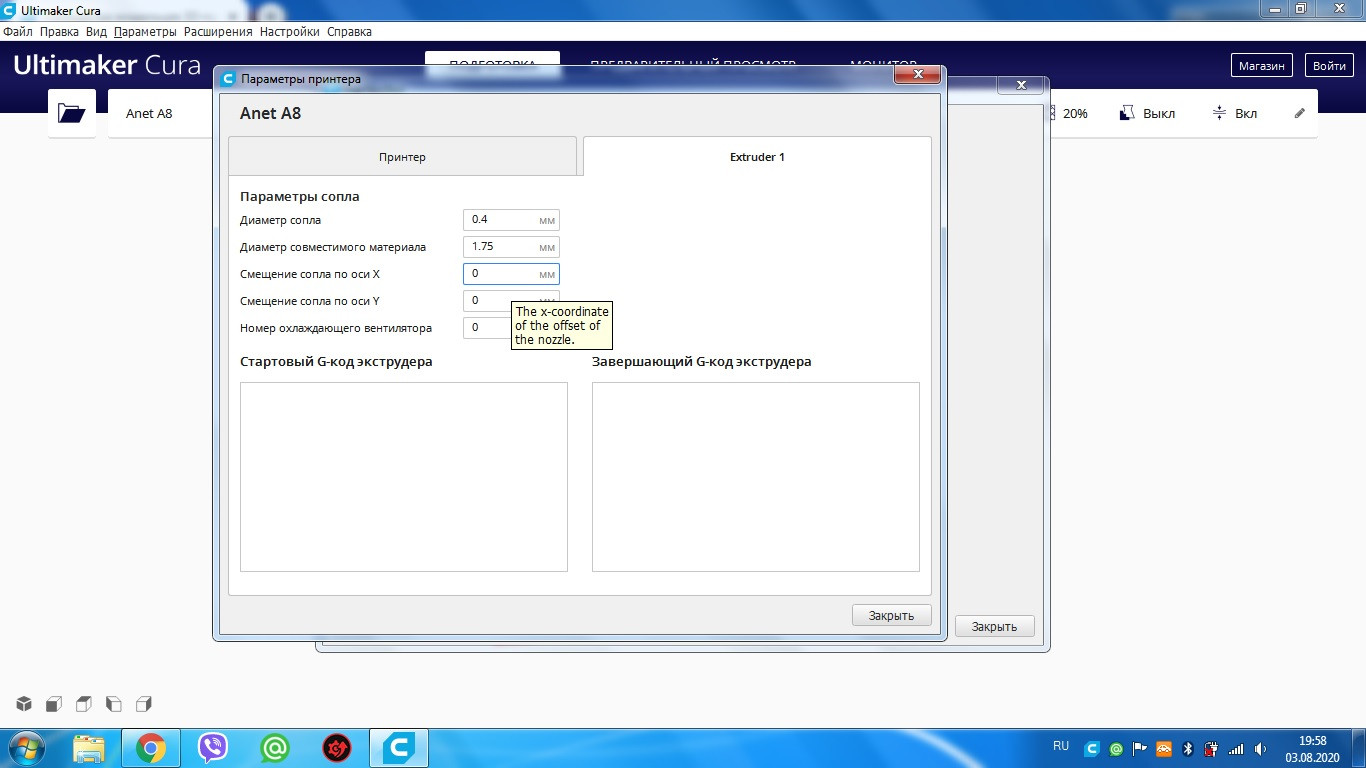
Task: Focus the Диаметр сопла input field
Action: pos(511,220)
